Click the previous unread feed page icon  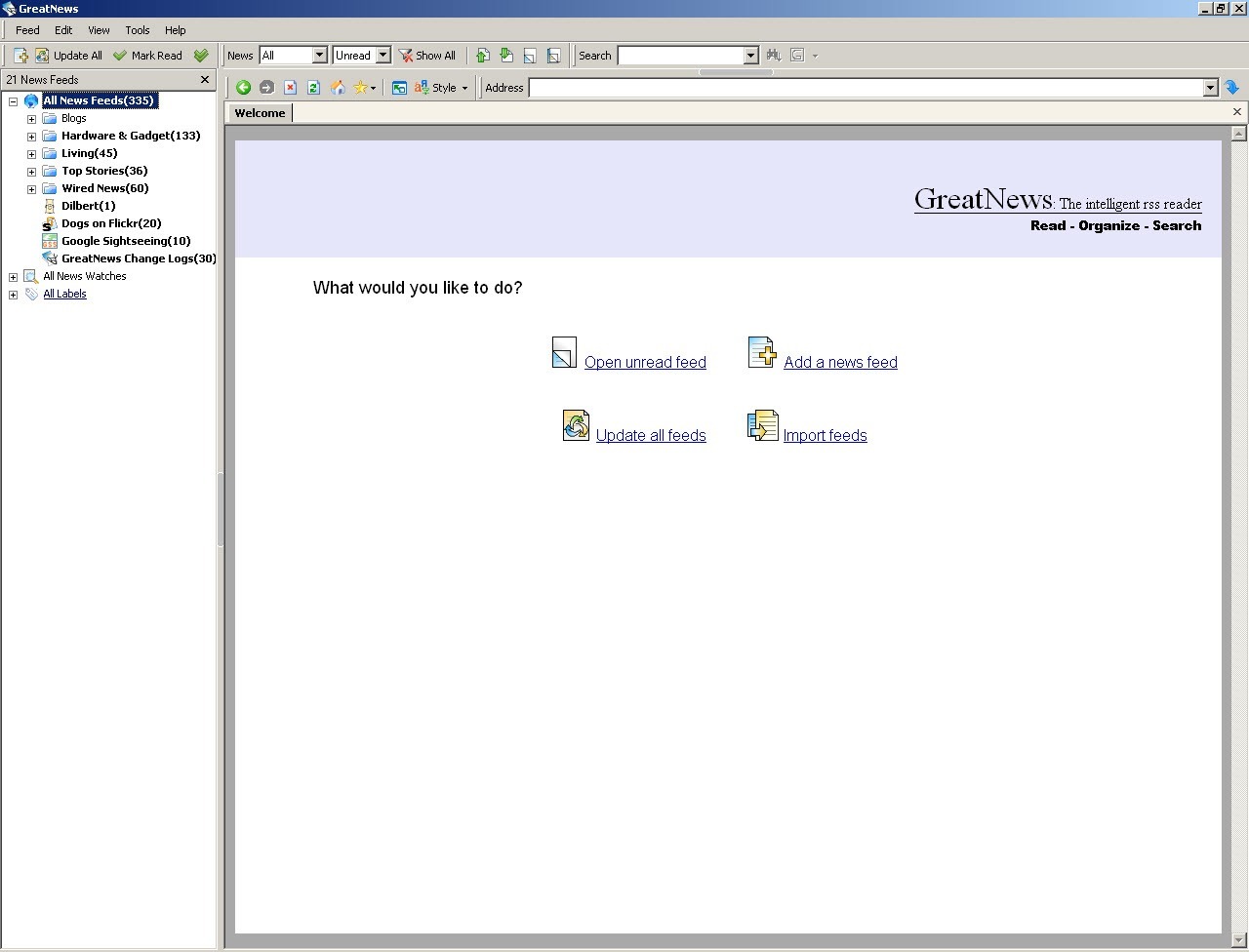pos(530,56)
